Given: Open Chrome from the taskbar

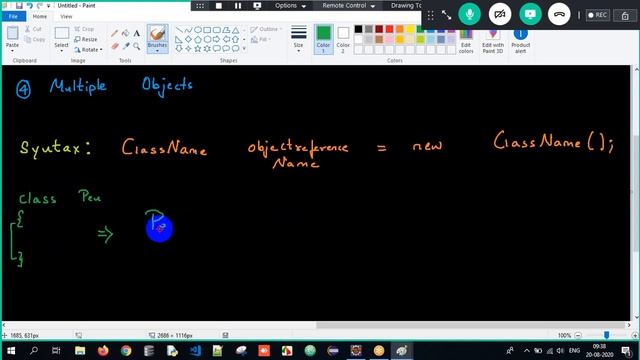Looking at the screenshot, I should point(126,351).
